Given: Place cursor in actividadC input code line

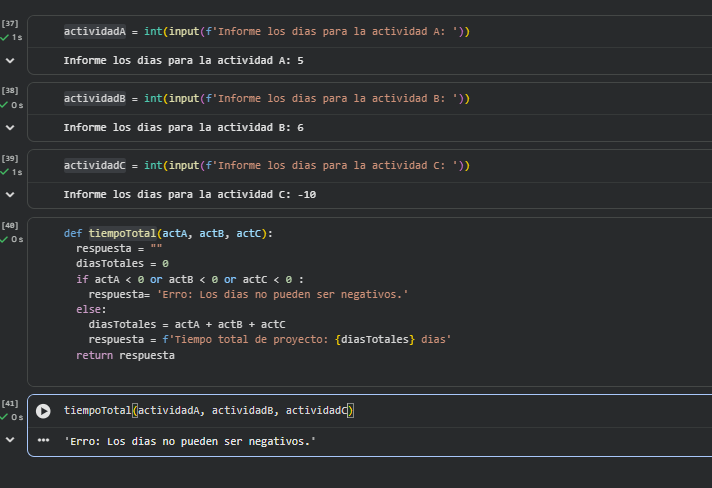Looking at the screenshot, I should pyautogui.click(x=267, y=165).
